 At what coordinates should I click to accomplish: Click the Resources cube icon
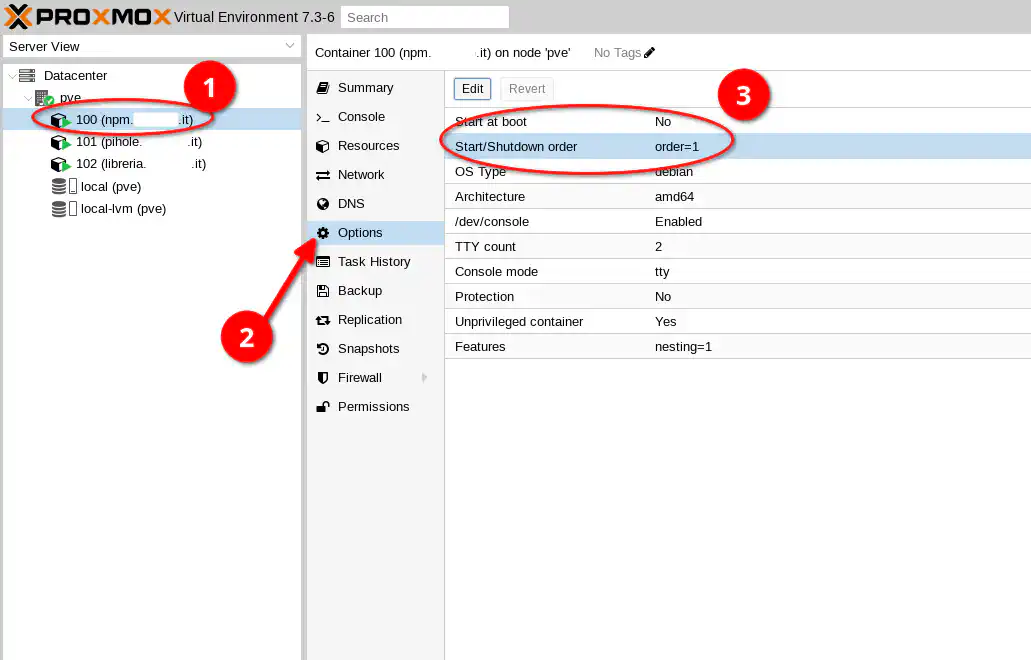click(x=323, y=146)
